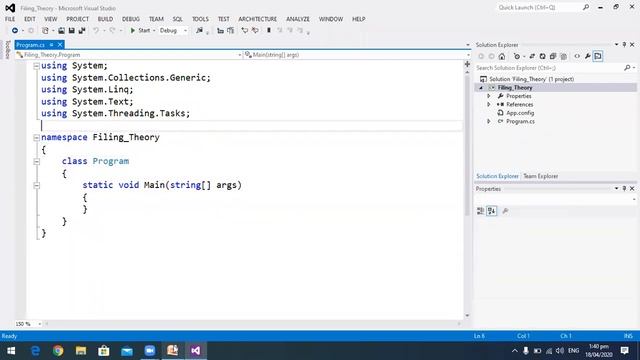Click View Code icon in Solution Explorer
Image resolution: width=640 pixels, height=360 pixels.
click(x=577, y=56)
